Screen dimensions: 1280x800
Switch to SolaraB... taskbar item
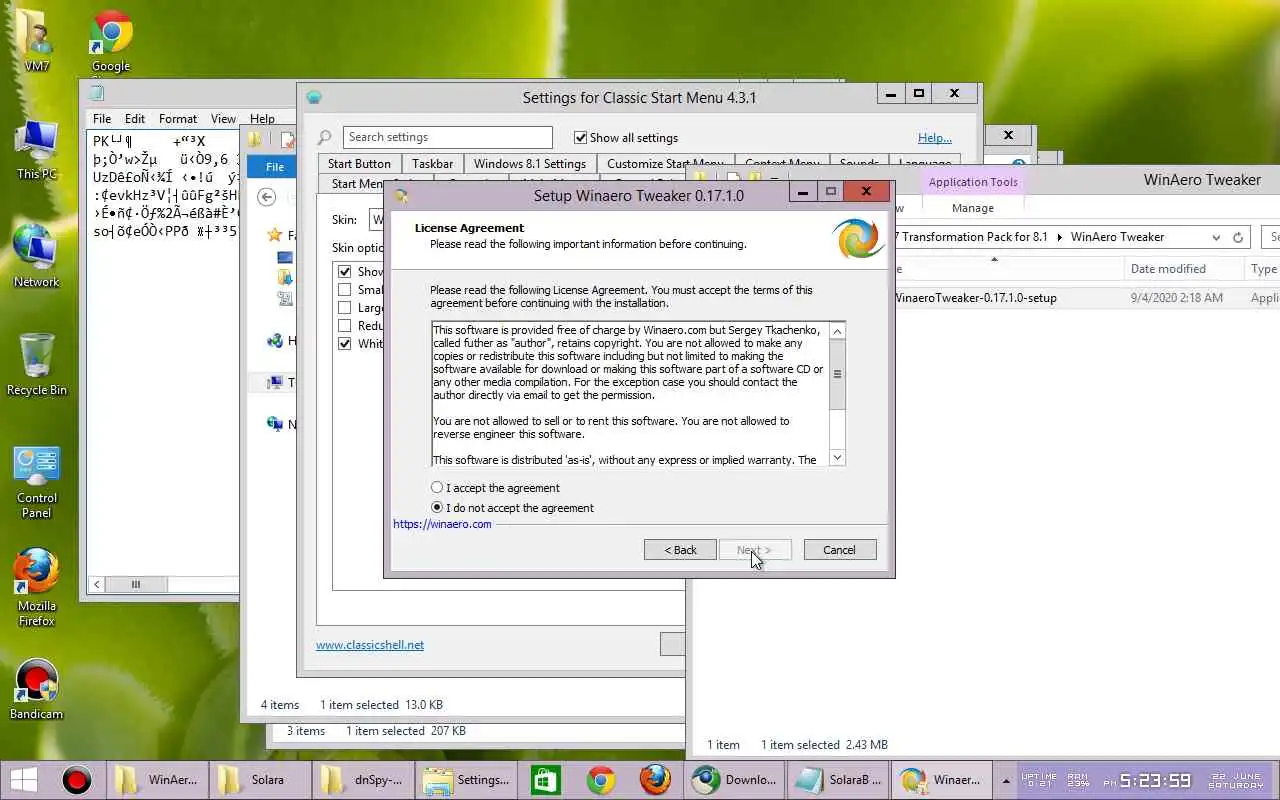(838, 780)
